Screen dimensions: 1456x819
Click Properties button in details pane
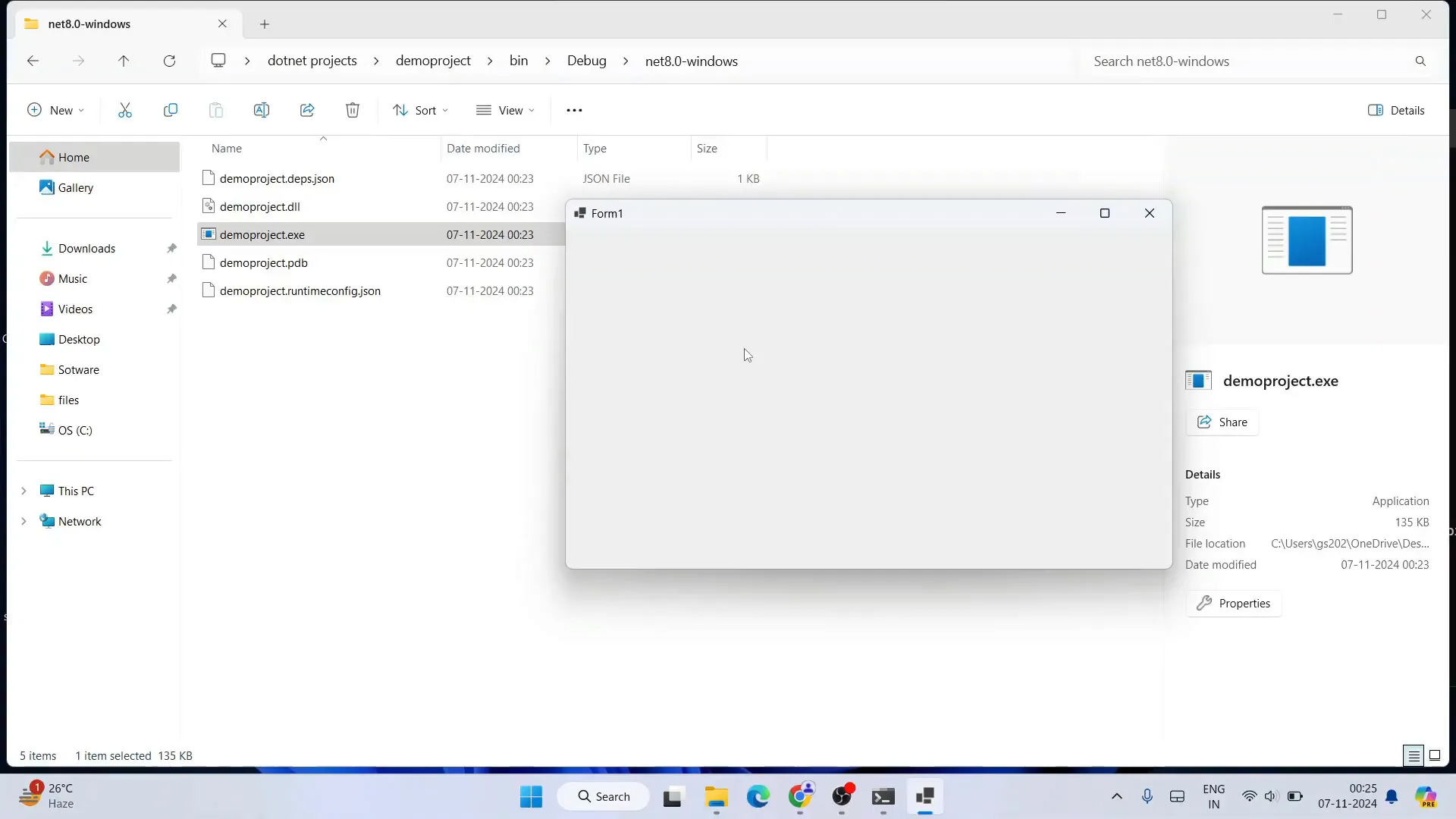click(x=1234, y=604)
